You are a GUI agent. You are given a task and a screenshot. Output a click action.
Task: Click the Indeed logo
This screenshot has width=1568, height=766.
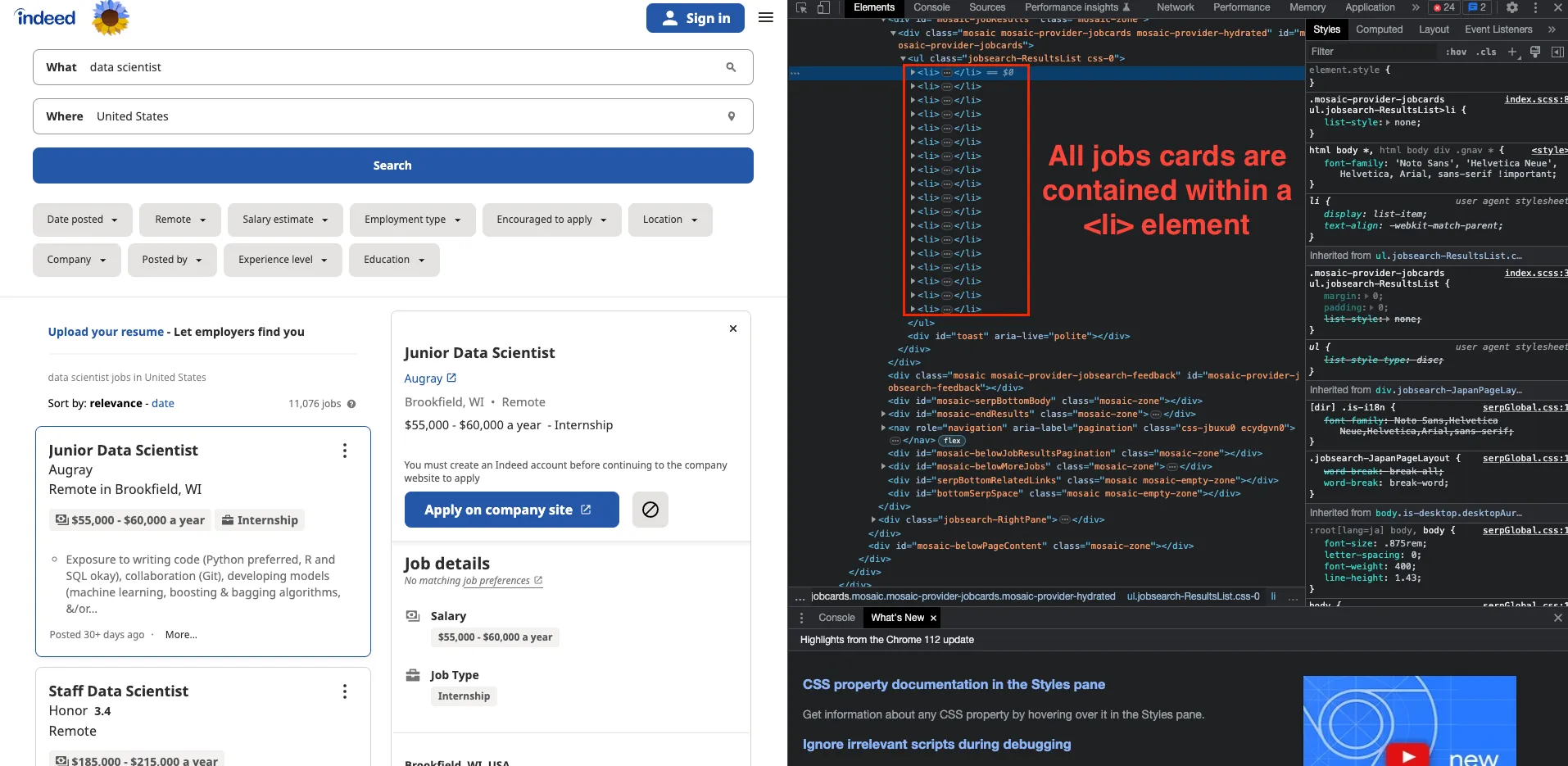tap(45, 17)
